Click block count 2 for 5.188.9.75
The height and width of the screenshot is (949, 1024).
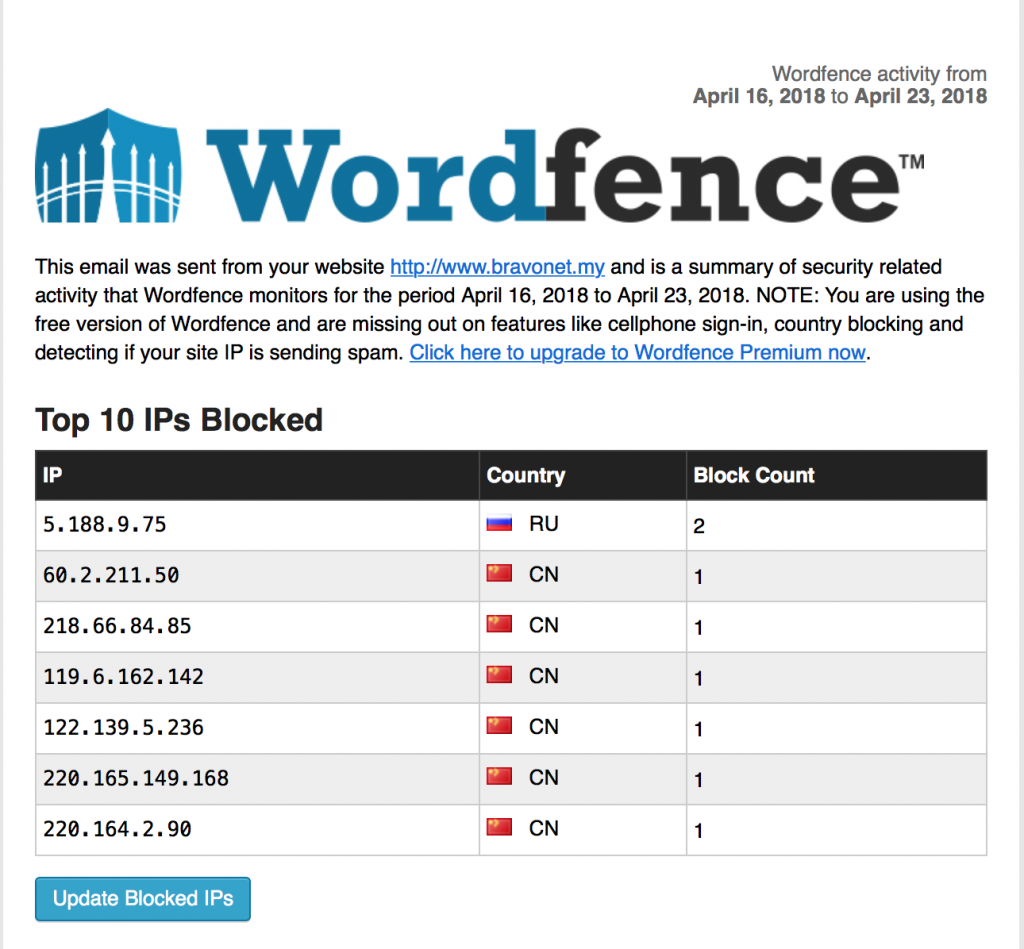point(699,526)
